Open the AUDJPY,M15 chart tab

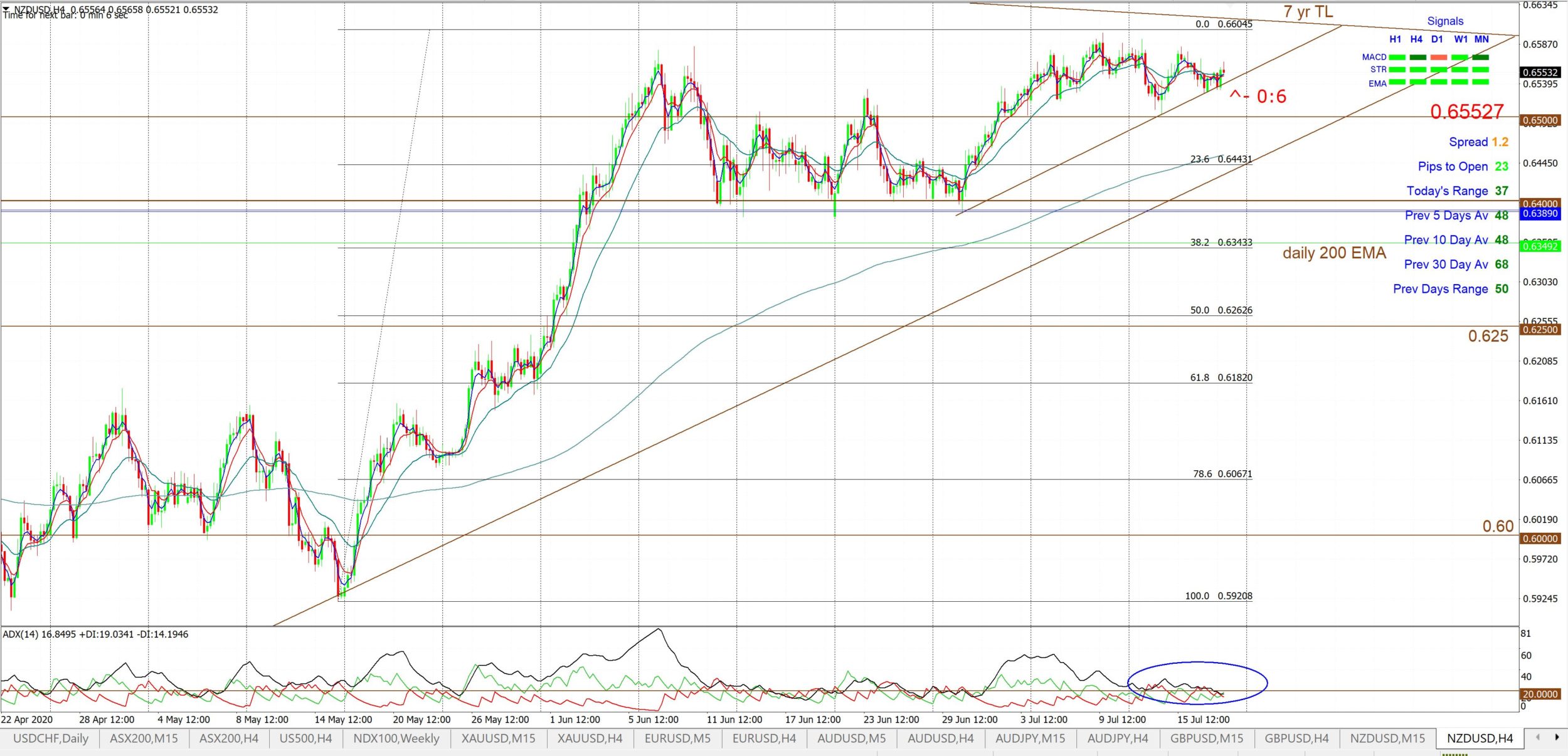[1030, 738]
